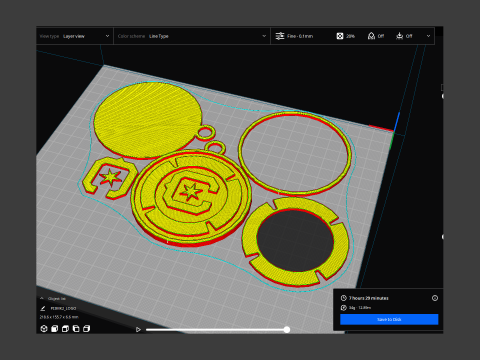Select the left side view cube icon
This screenshot has width=480, height=360.
76,329
